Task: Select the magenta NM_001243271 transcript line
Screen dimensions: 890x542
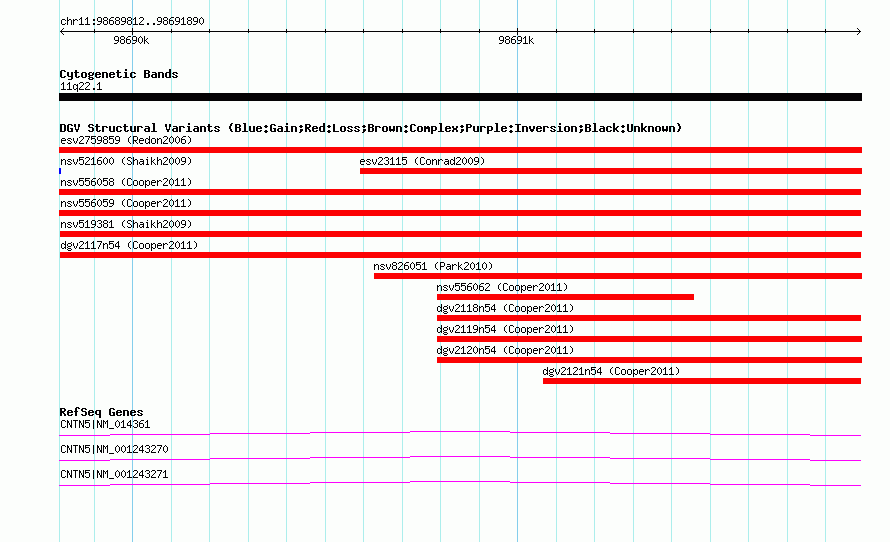Action: [460, 484]
